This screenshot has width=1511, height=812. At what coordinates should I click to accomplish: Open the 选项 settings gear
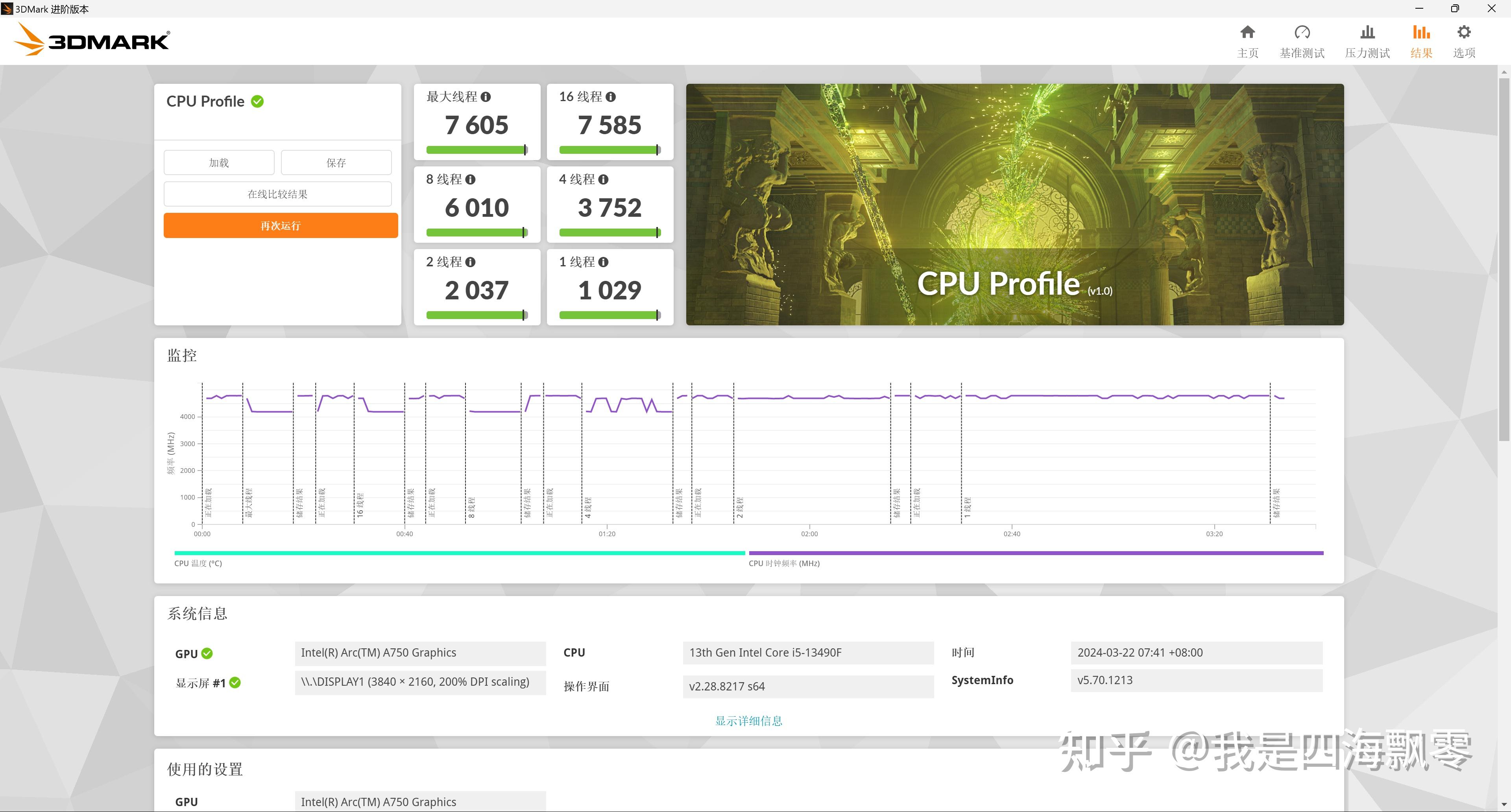pos(1463,40)
